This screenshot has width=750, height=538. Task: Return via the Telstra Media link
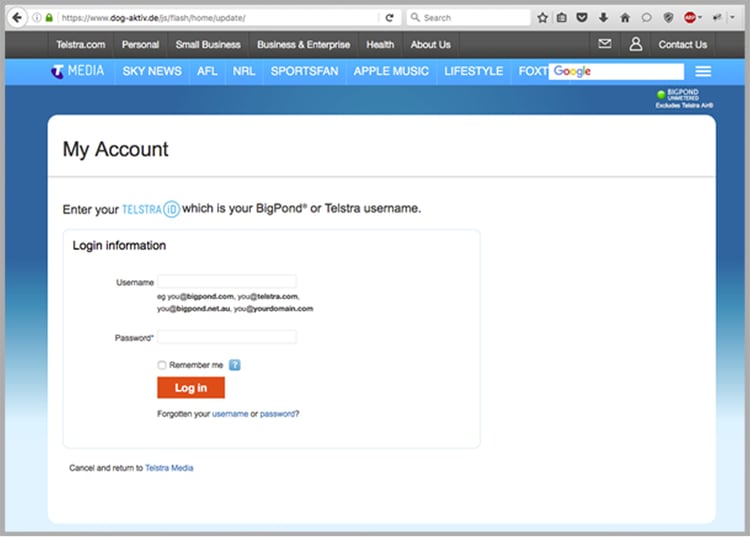point(169,468)
